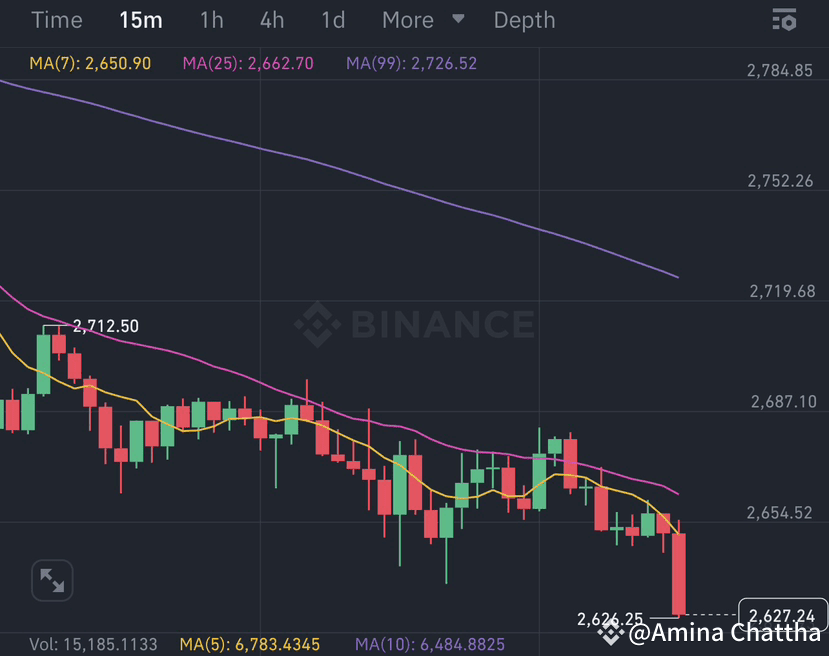Select the fullscreen expand icon

tap(51, 580)
